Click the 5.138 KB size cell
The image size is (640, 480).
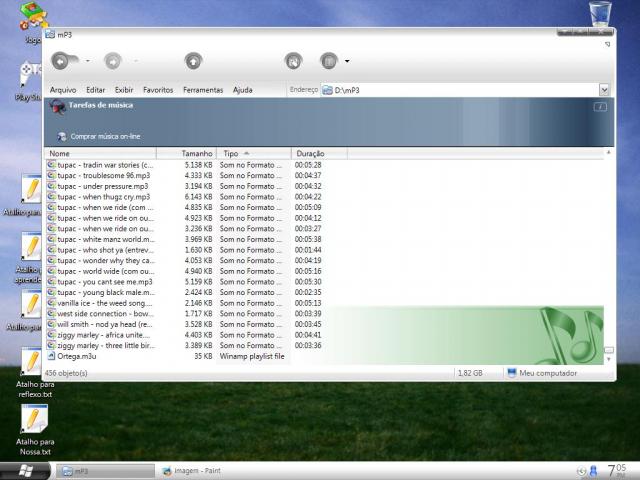tap(198, 165)
